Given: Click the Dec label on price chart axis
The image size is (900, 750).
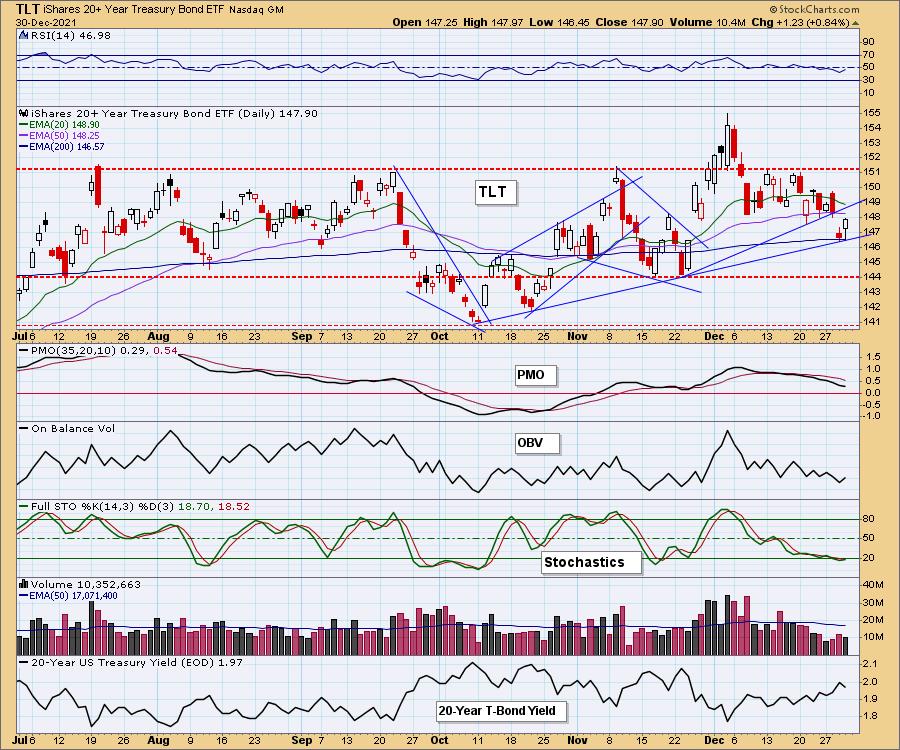Looking at the screenshot, I should (x=714, y=336).
